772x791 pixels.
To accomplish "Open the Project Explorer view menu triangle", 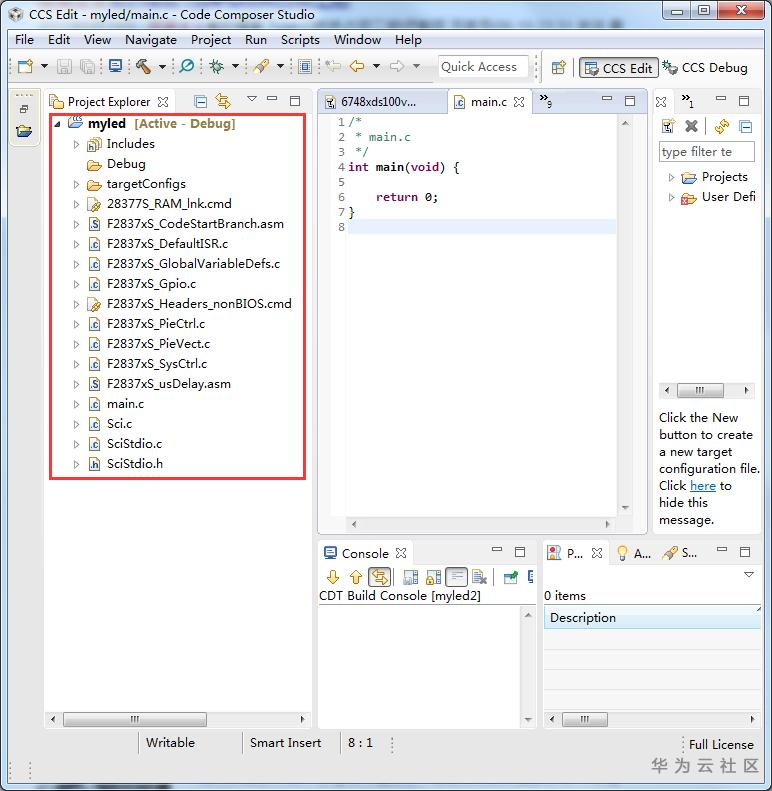I will coord(252,99).
